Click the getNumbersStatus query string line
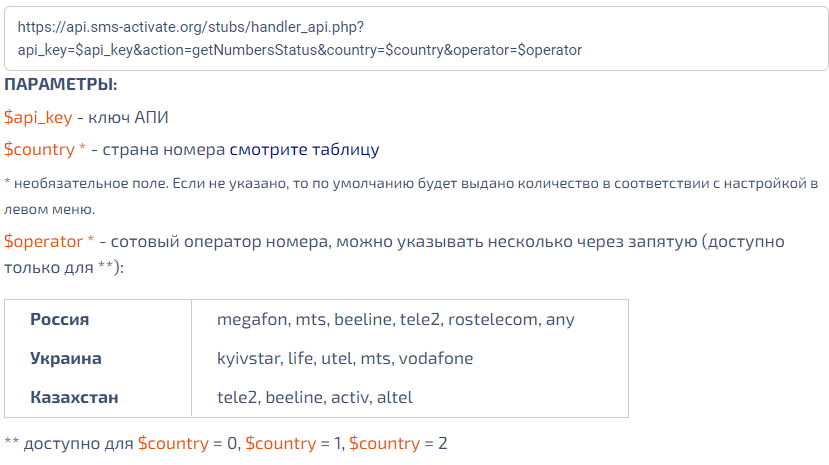829x465 pixels. coord(299,49)
